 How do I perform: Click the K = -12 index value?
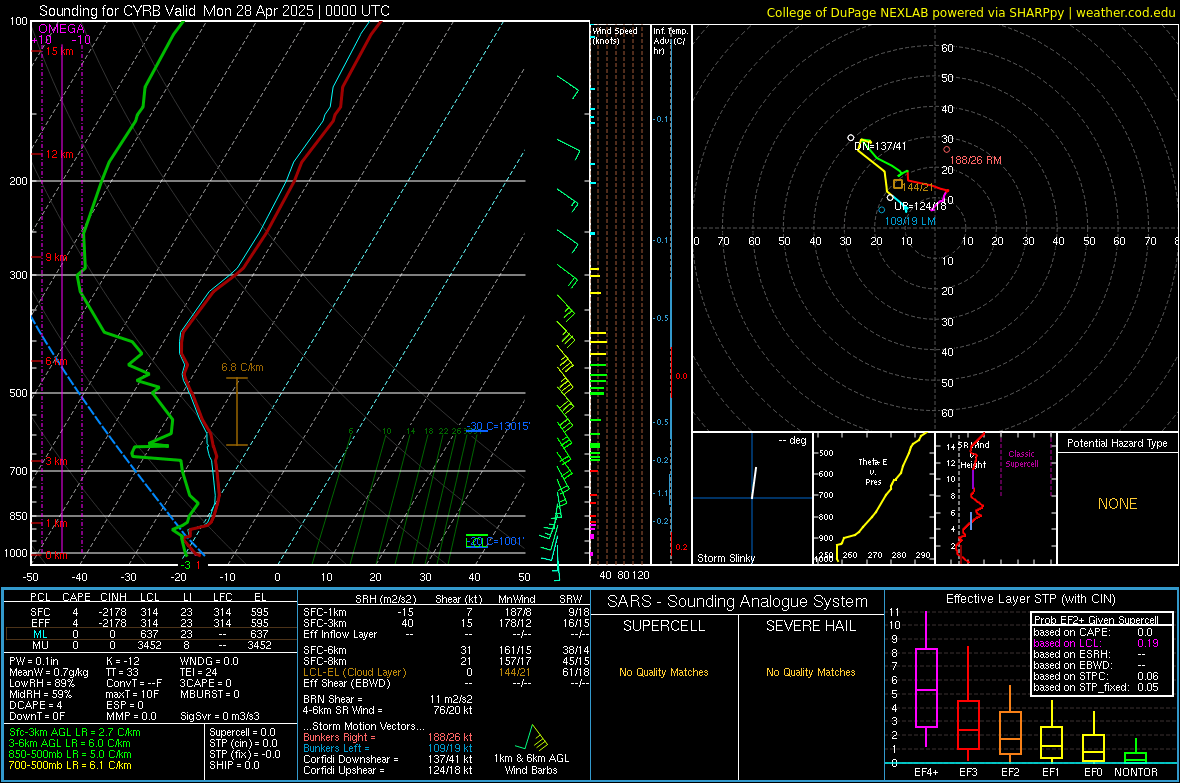(x=124, y=661)
